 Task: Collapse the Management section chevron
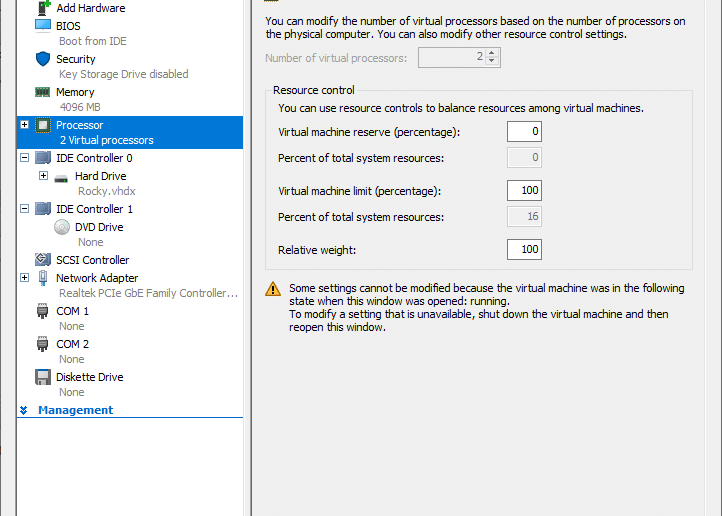(x=24, y=410)
